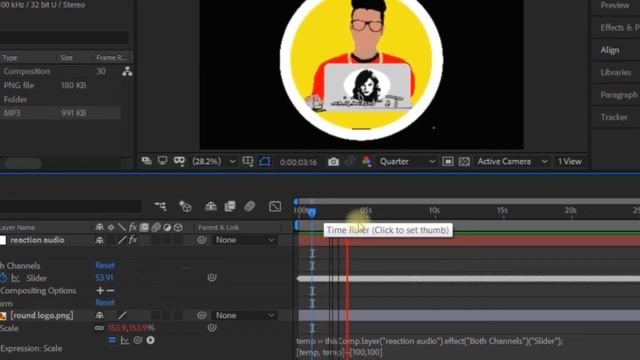The image size is (640, 360).
Task: Click Reset for the Both Channels effect
Action: (105, 265)
